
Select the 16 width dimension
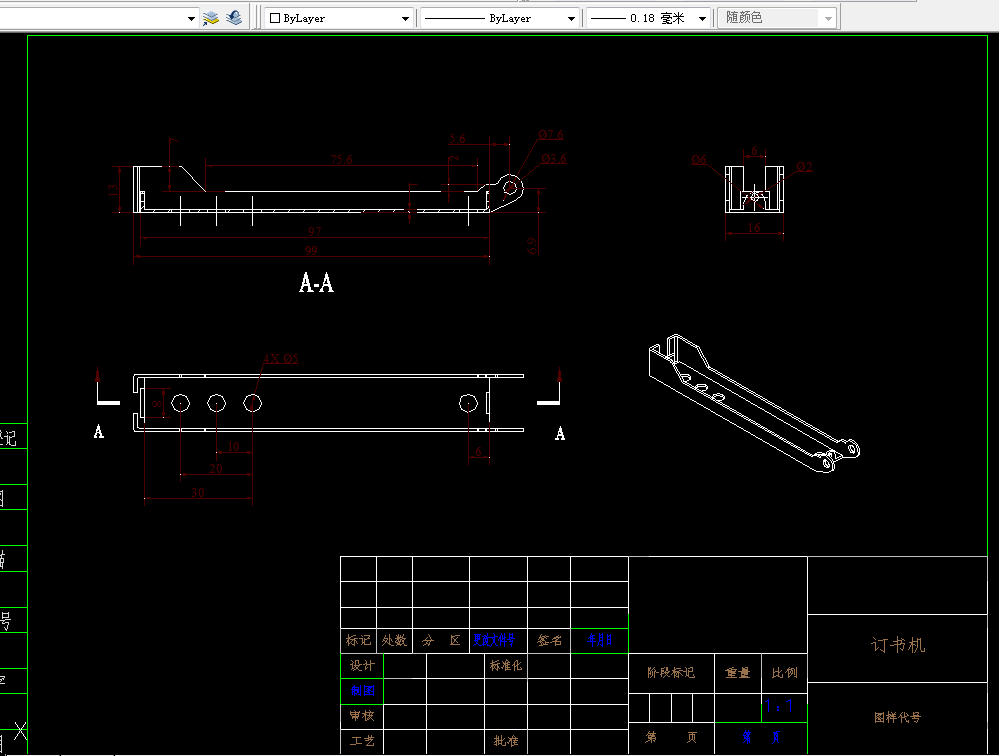tap(754, 227)
